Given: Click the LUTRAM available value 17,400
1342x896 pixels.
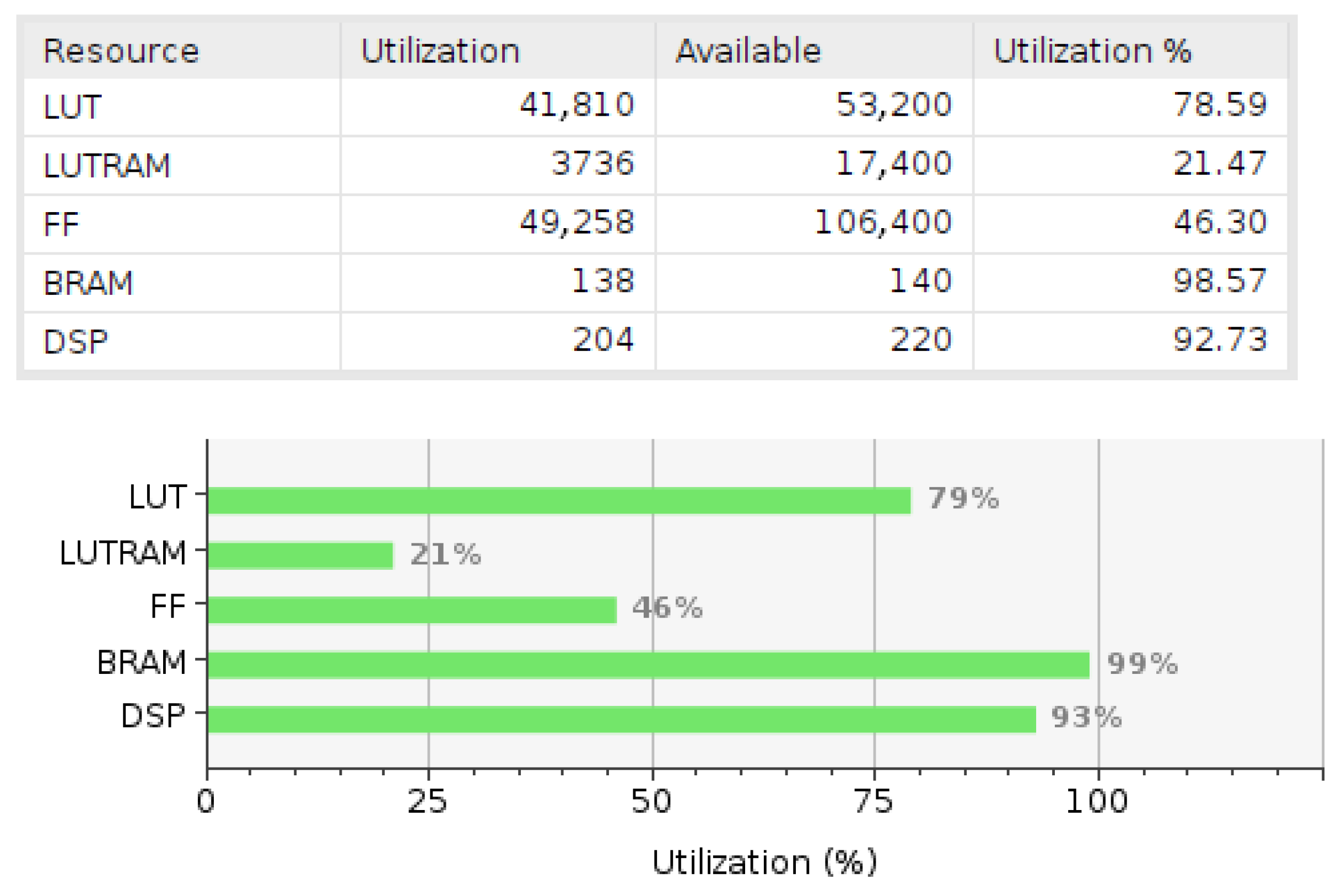Looking at the screenshot, I should click(893, 164).
